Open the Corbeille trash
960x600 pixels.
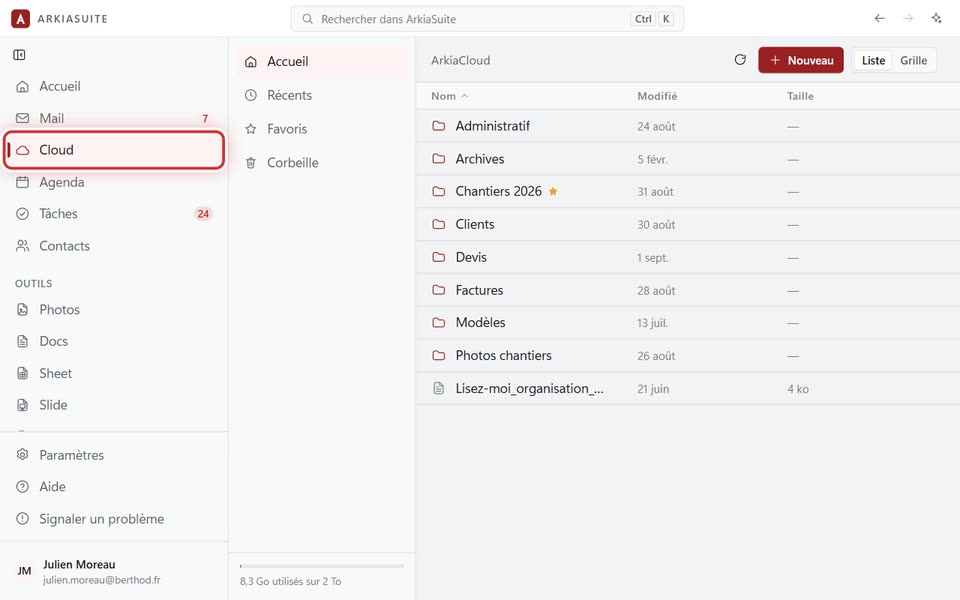[322, 162]
